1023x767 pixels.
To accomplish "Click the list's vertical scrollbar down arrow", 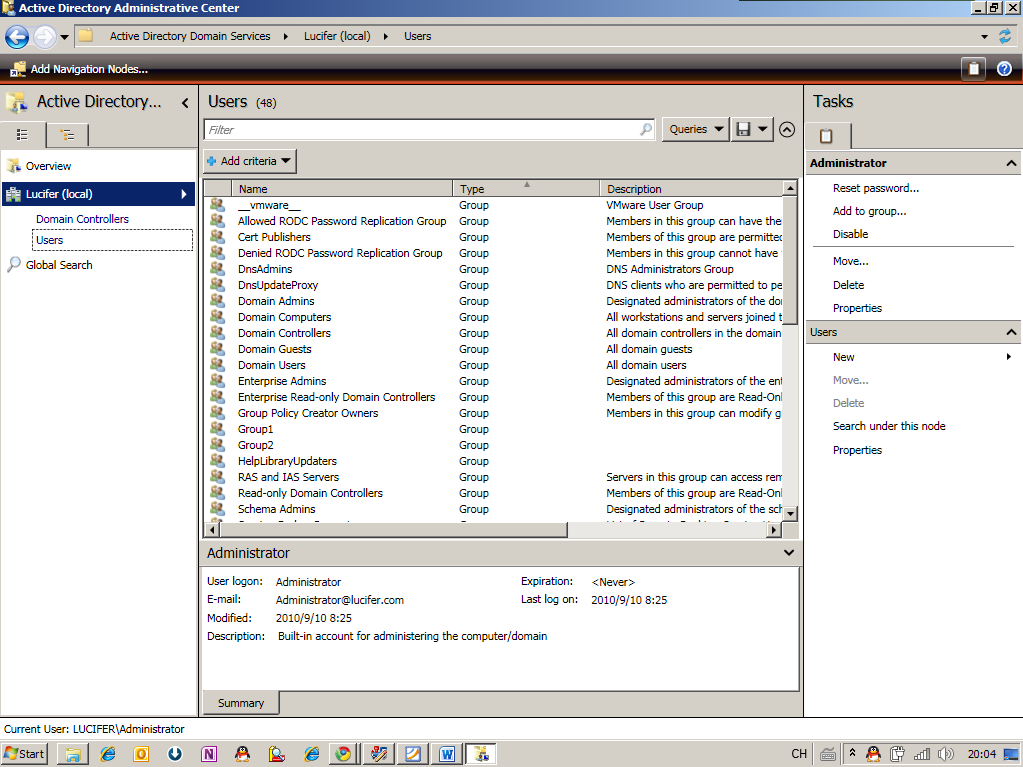I will (790, 514).
